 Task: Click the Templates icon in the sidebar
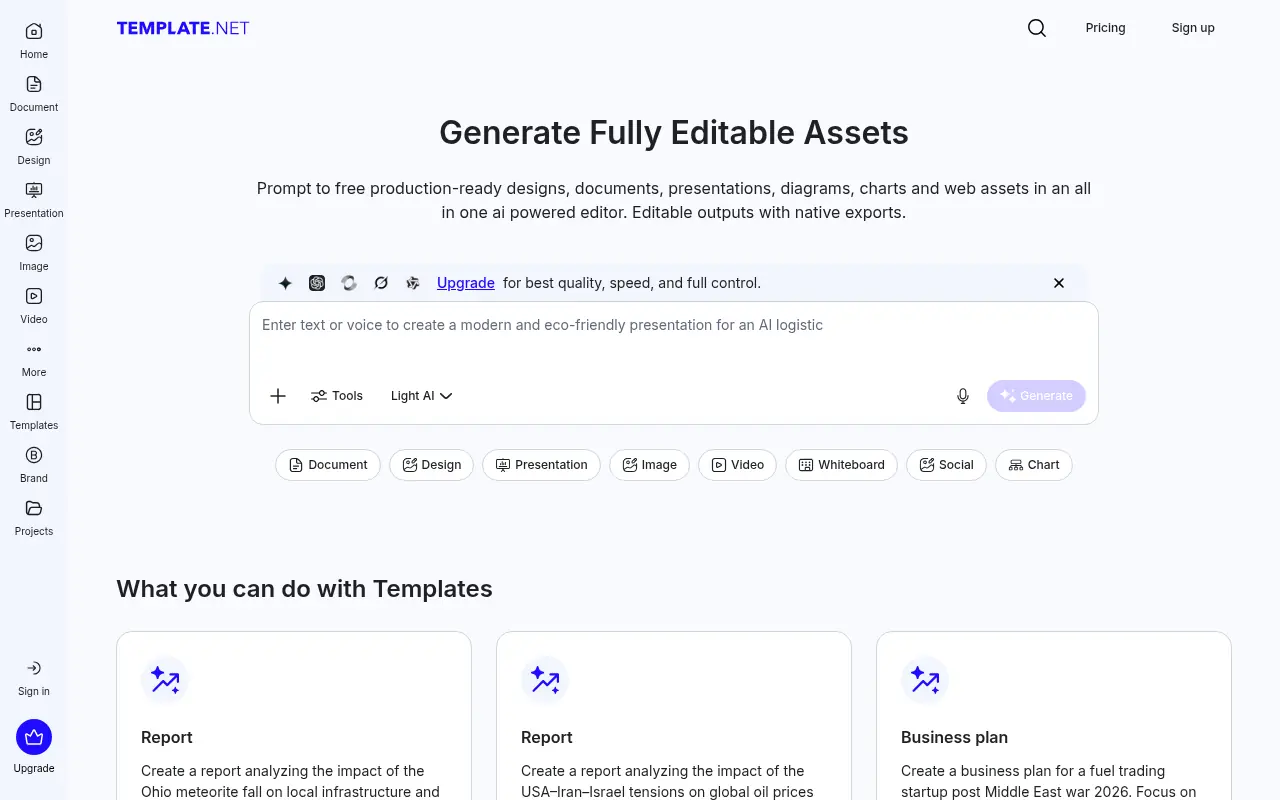pyautogui.click(x=33, y=409)
